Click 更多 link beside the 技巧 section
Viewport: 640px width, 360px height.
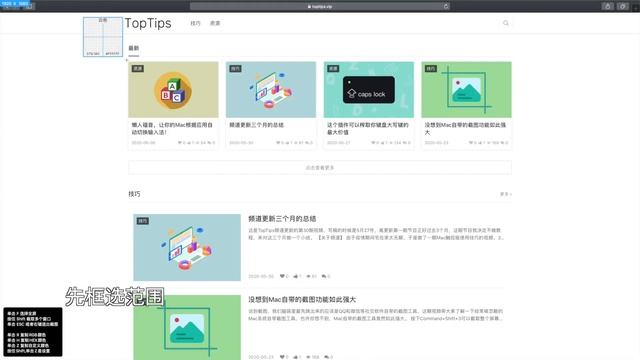click(x=506, y=194)
